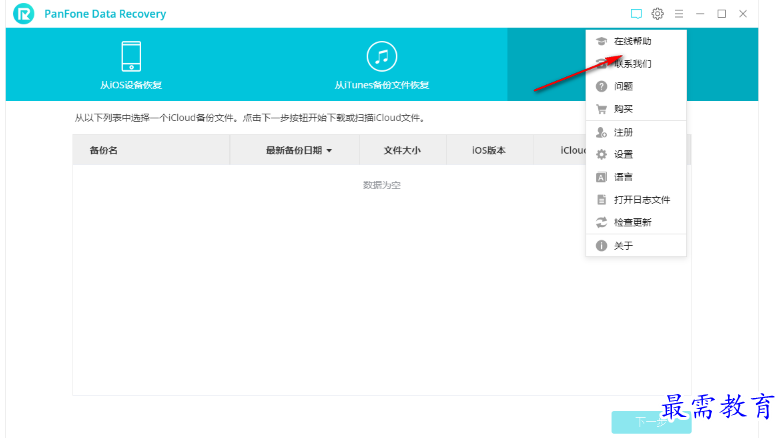Switch to 从iTunes备份文件恢复 tab
Screen dimensions: 783x438
pos(382,64)
